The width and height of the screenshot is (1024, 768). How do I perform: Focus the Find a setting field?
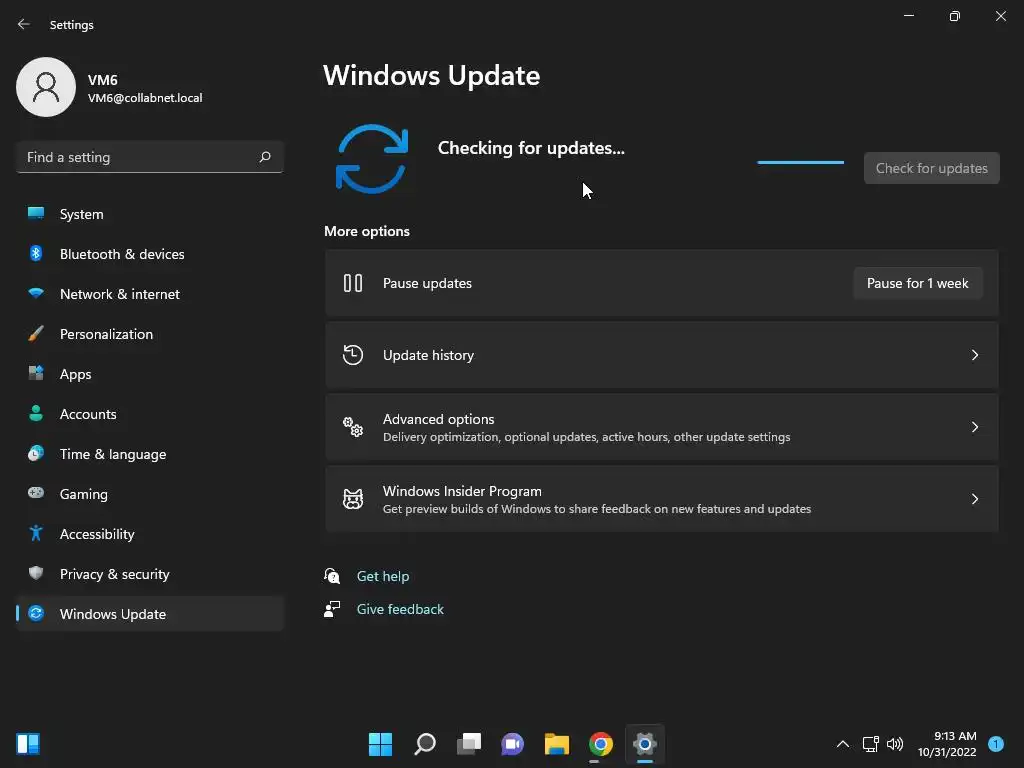click(x=150, y=157)
